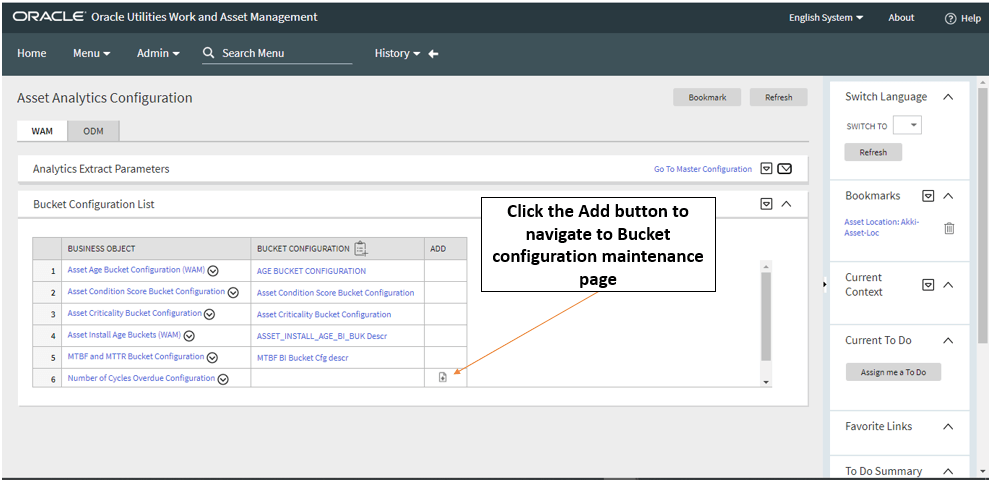Screen dimensions: 989x480
Task: Open the Switch To language dropdown
Action: point(908,125)
